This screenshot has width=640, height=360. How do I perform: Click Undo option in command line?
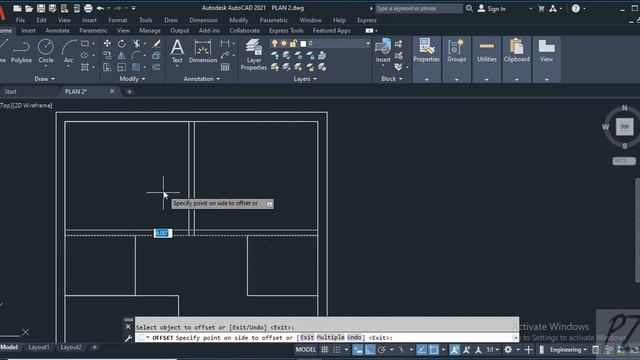[x=354, y=338]
